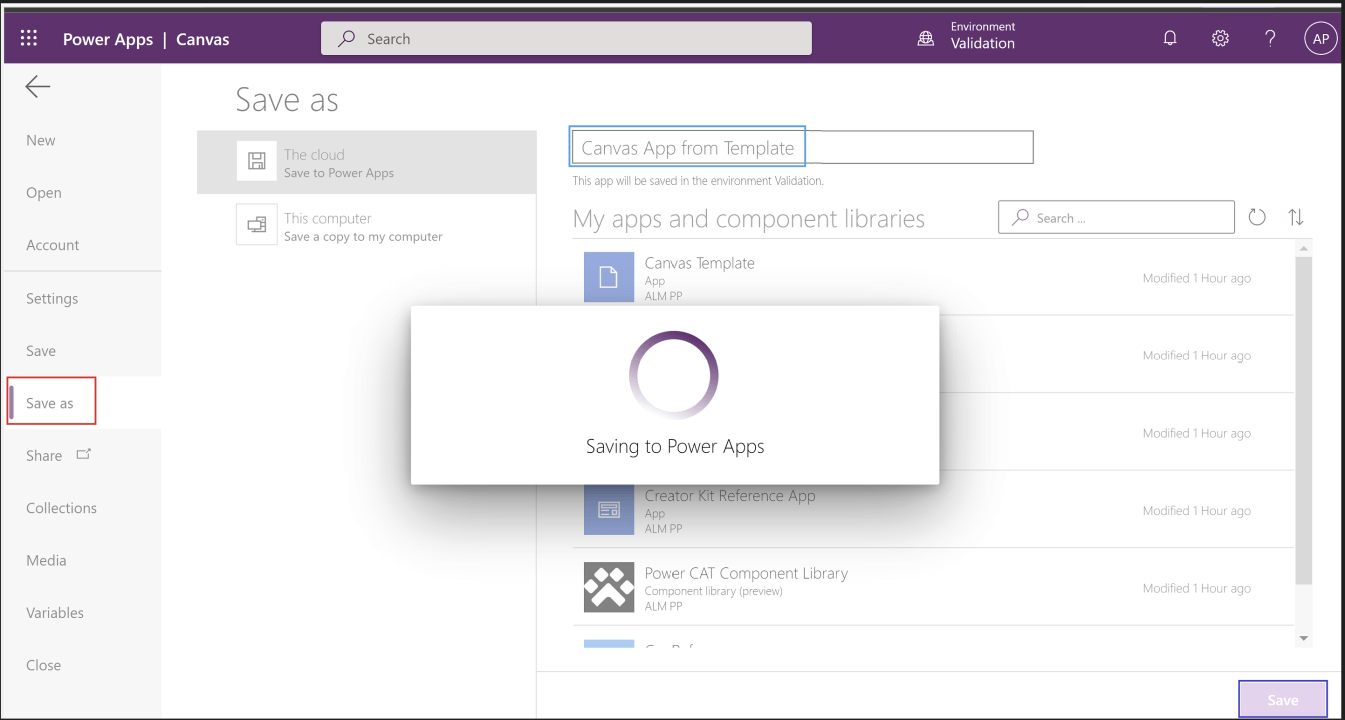This screenshot has width=1345, height=720.
Task: Open the Power Apps app launcher waffle
Action: [x=28, y=37]
